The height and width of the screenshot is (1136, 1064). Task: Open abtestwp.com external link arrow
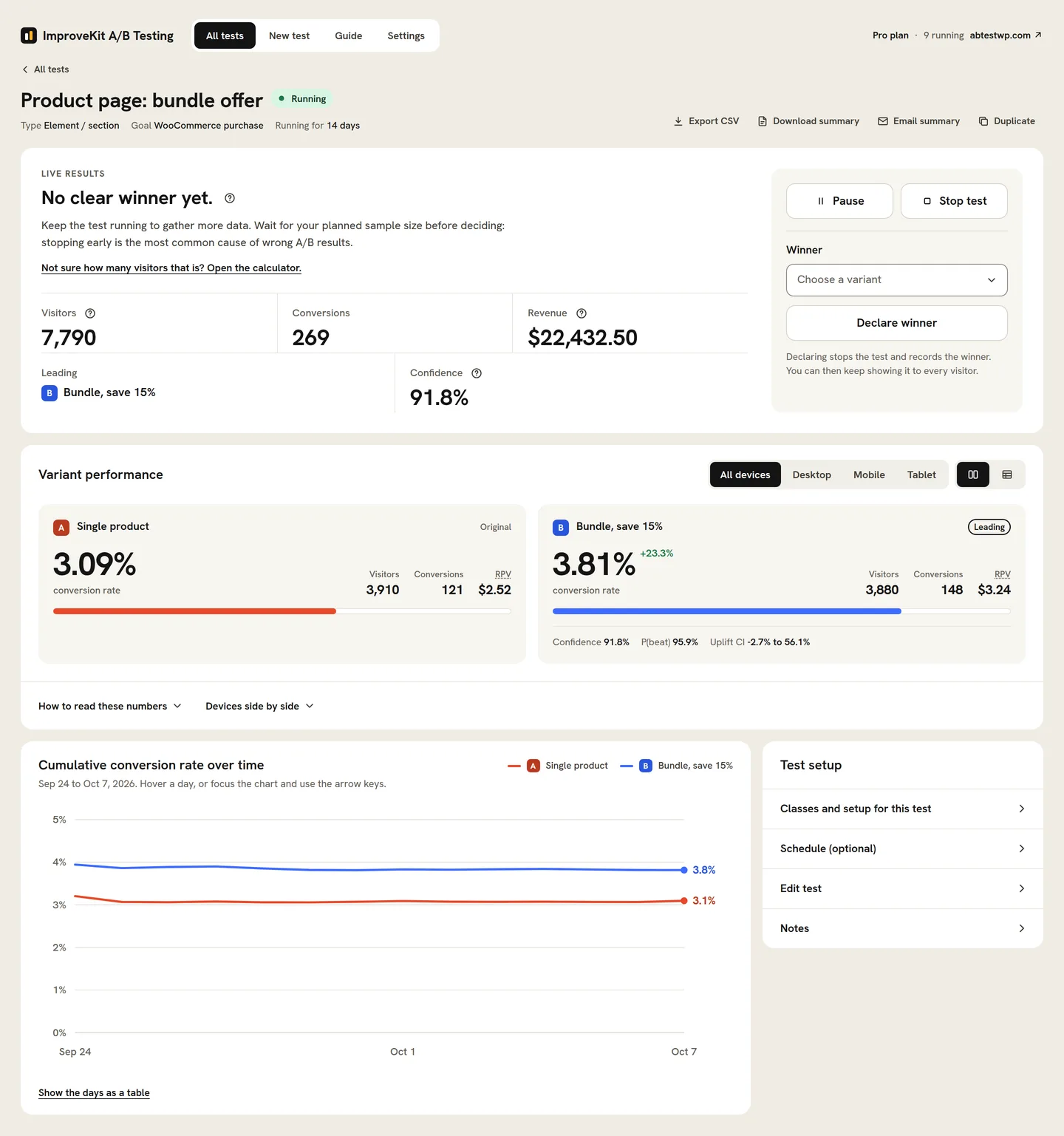pos(1038,35)
